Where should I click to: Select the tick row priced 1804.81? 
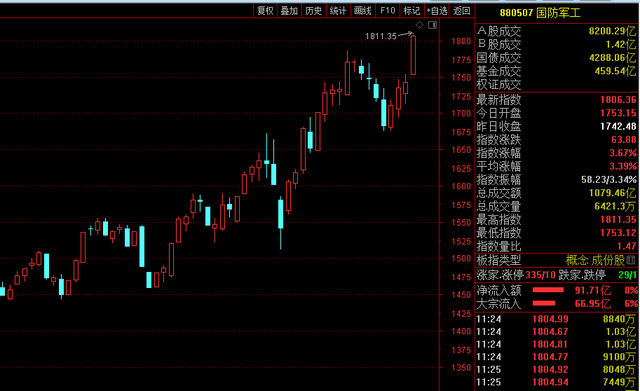click(x=556, y=344)
